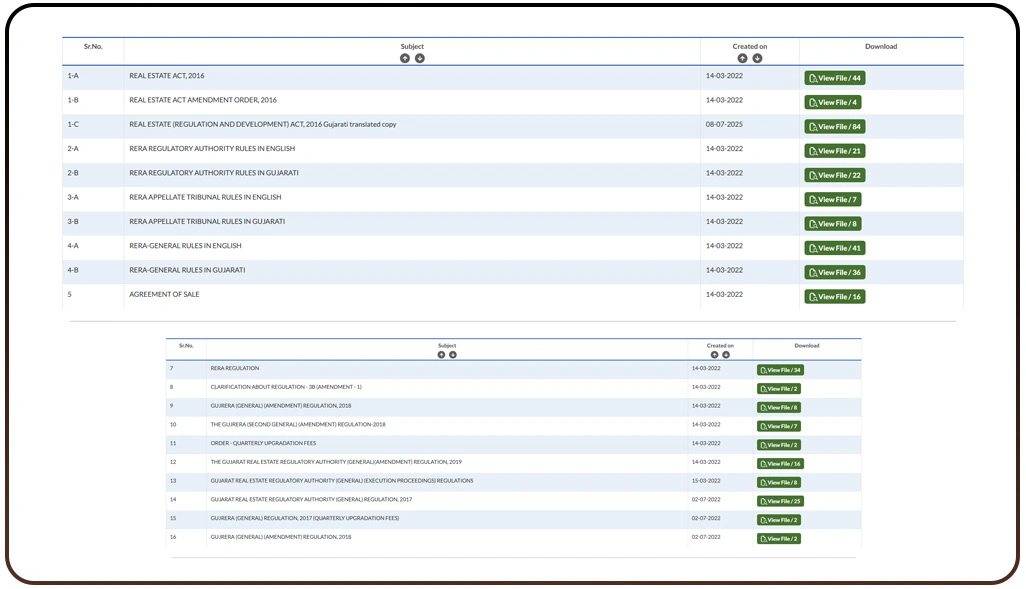Click the Sr.No. column header
Image resolution: width=1026 pixels, height=589 pixels.
[94, 46]
